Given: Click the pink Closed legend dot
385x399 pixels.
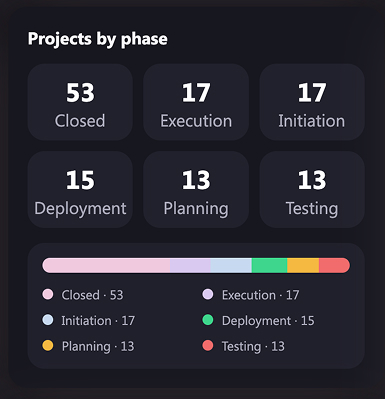Looking at the screenshot, I should coord(48,294).
